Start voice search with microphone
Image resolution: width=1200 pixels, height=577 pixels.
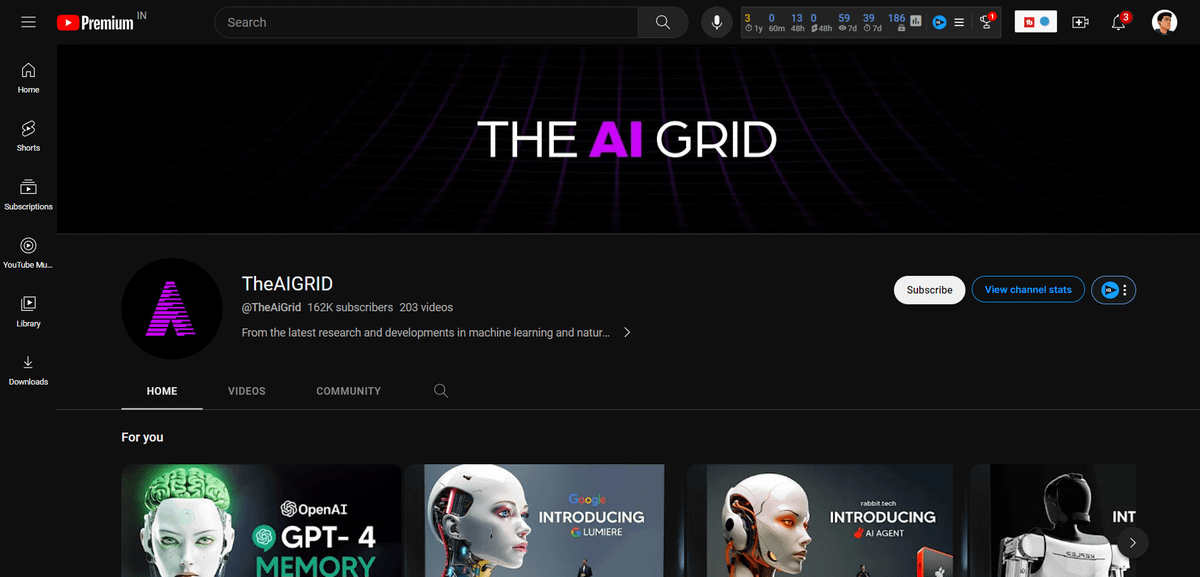tap(716, 22)
